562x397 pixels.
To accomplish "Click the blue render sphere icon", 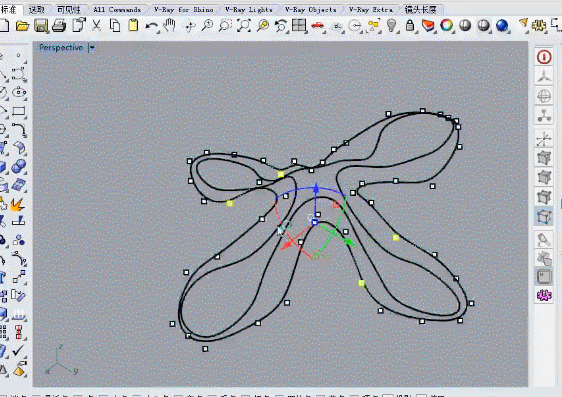I will pos(502,25).
